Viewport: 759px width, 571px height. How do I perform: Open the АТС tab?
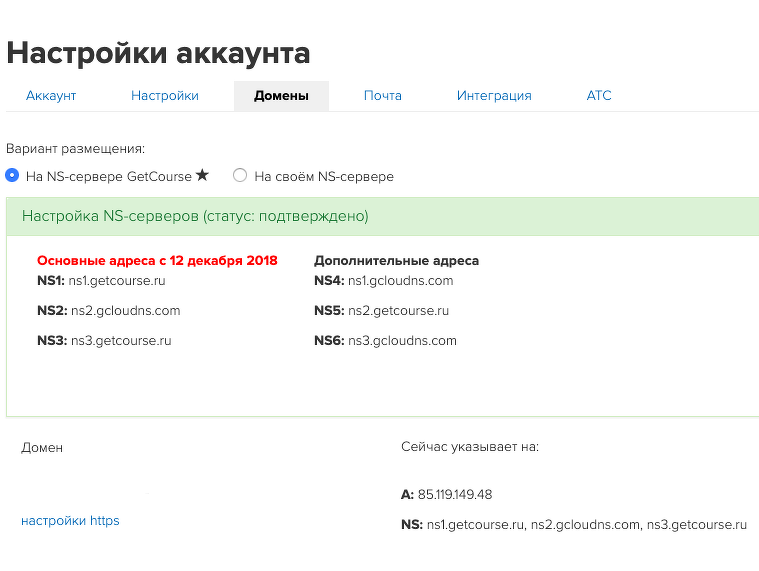coord(599,96)
